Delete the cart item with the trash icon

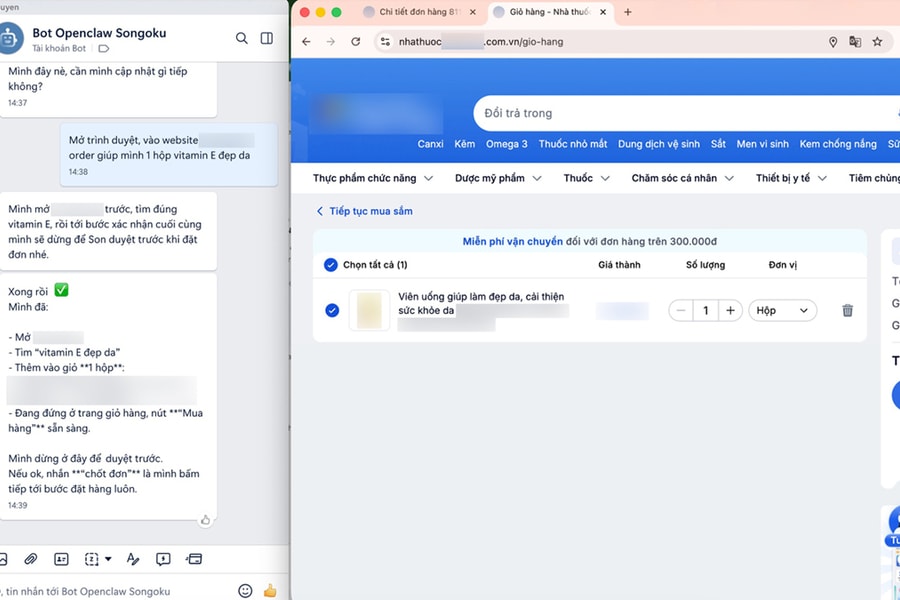(847, 310)
